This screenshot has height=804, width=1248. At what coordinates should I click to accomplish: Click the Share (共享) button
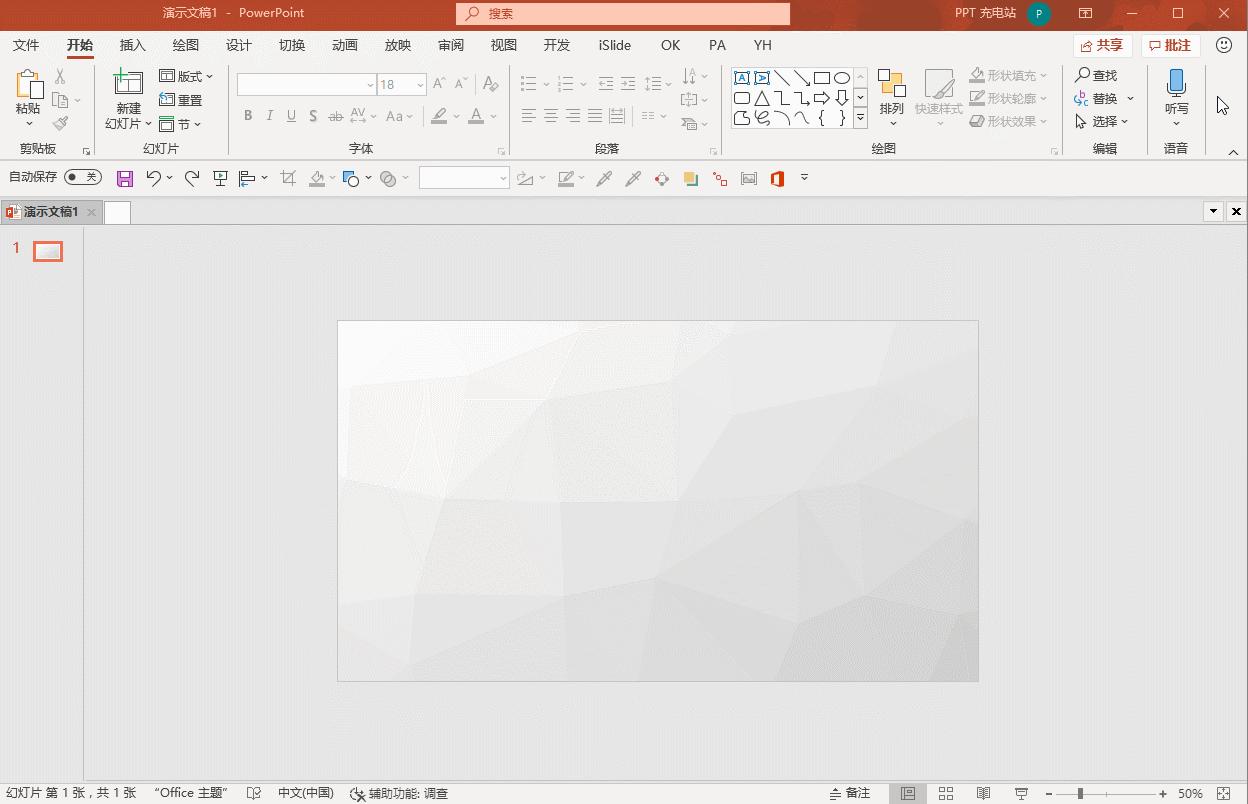pyautogui.click(x=1101, y=45)
